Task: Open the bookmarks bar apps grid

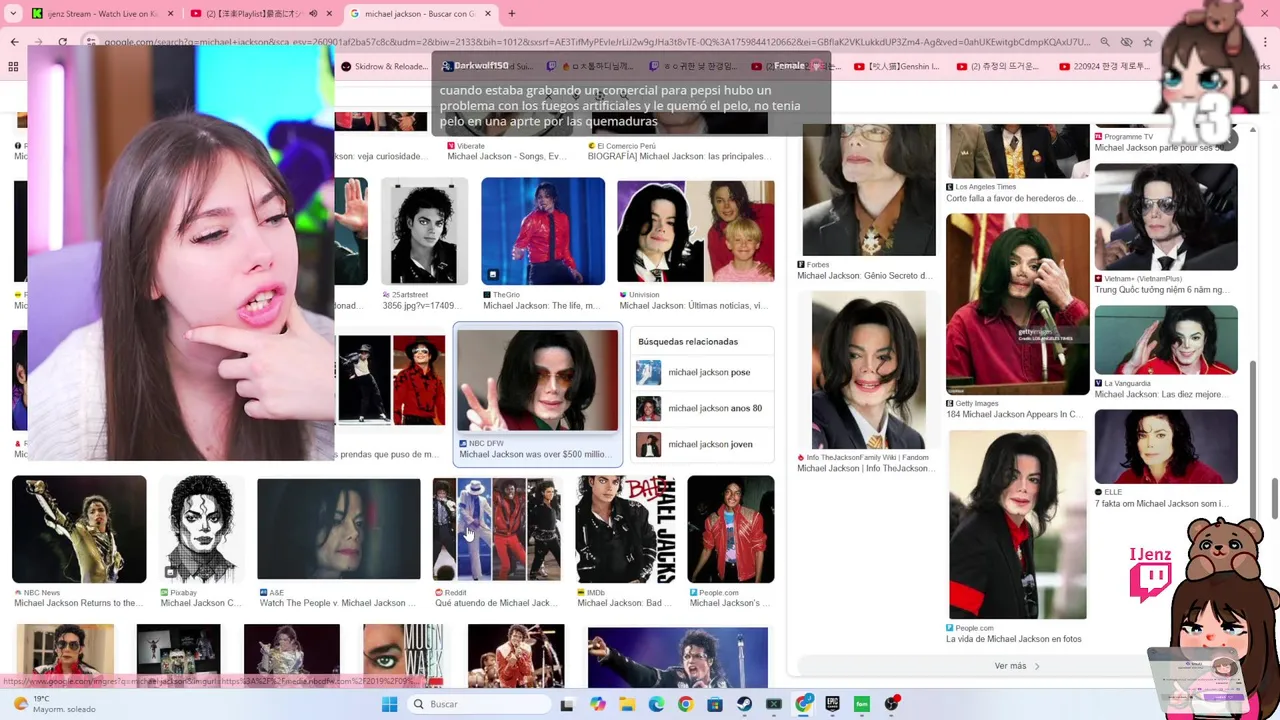Action: [x=13, y=67]
